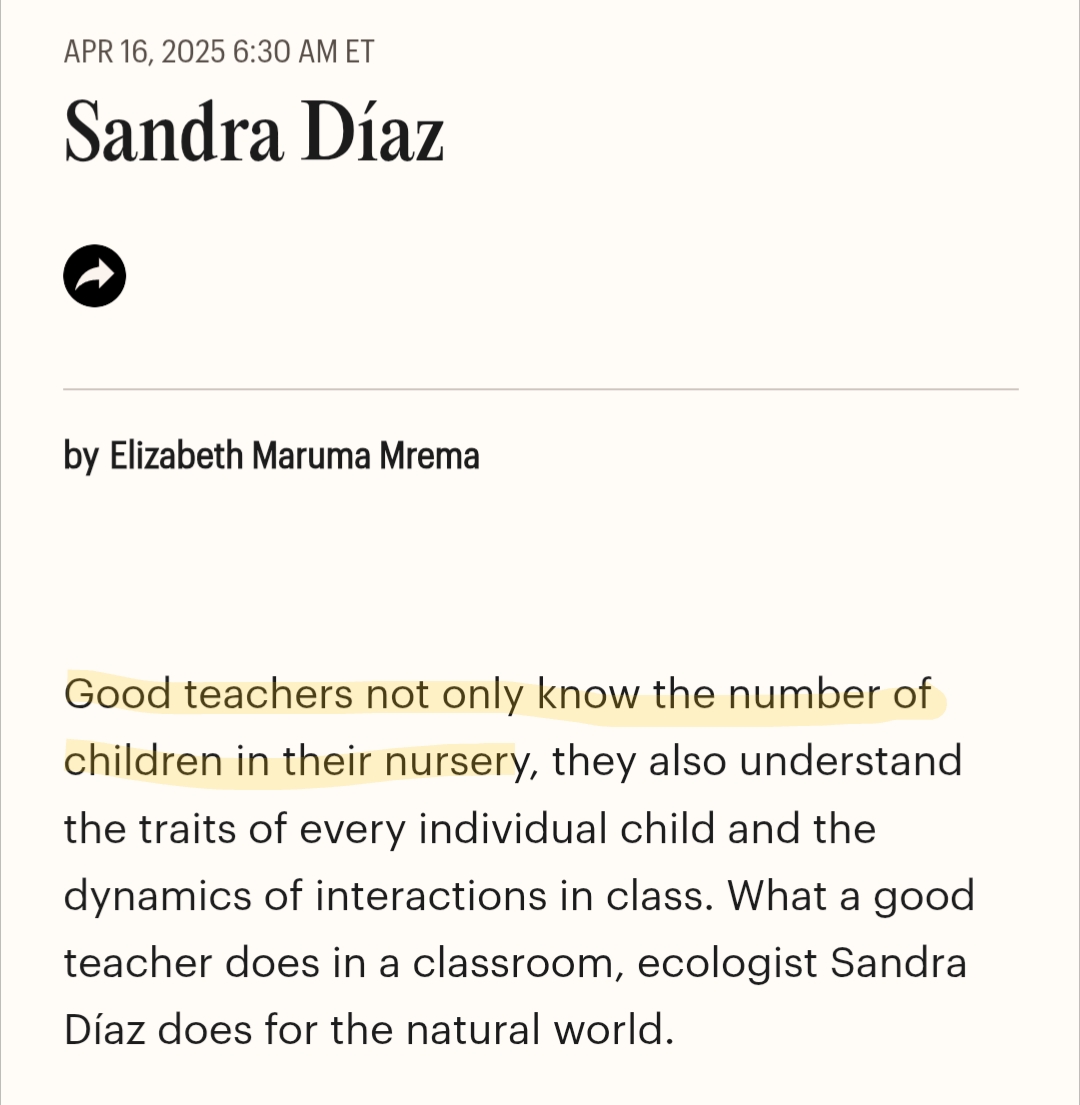This screenshot has width=1080, height=1105.
Task: Click "What a good" sentence opening
Action: (x=850, y=897)
